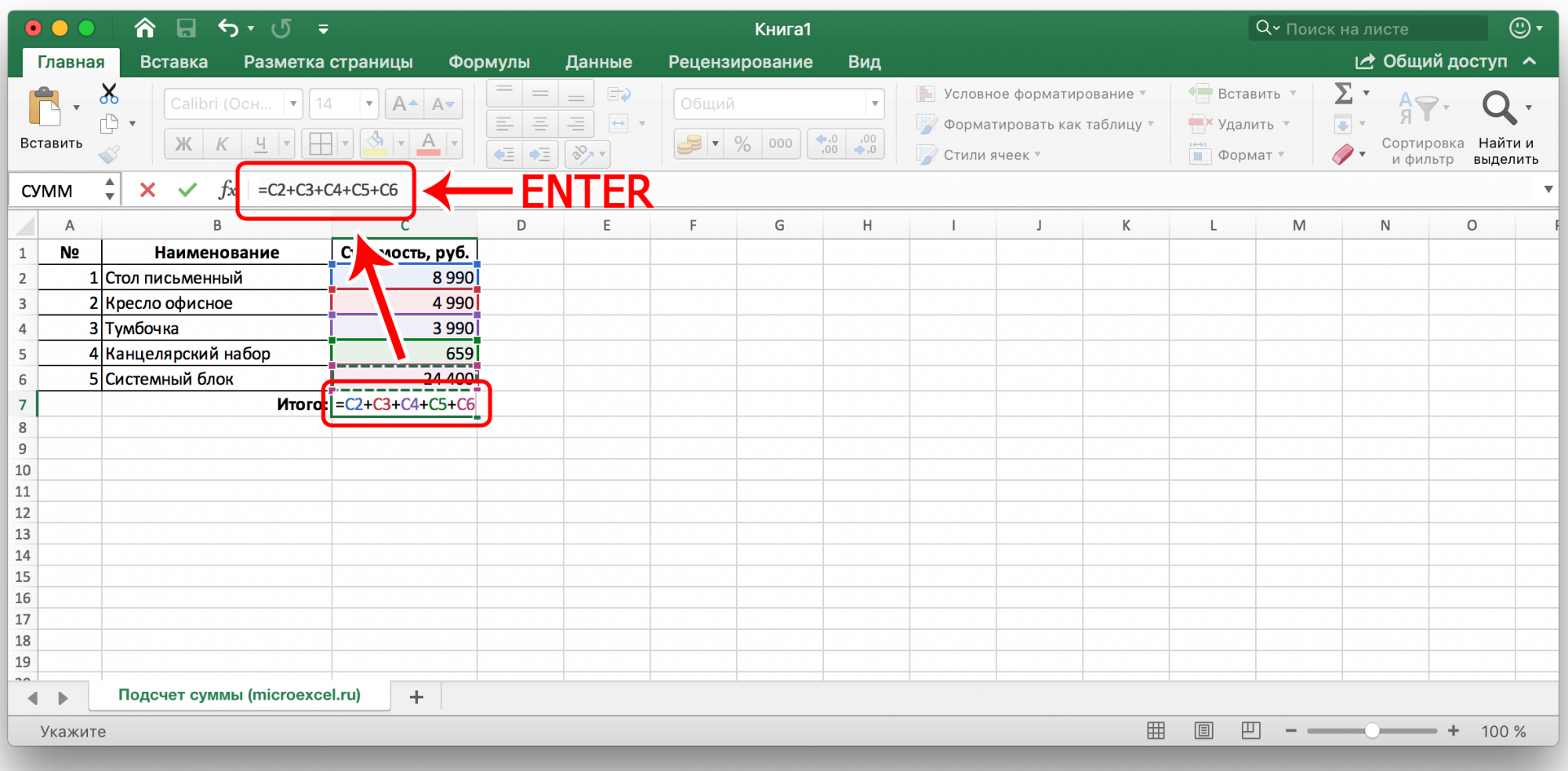Click the format painter brush icon

pos(109,154)
